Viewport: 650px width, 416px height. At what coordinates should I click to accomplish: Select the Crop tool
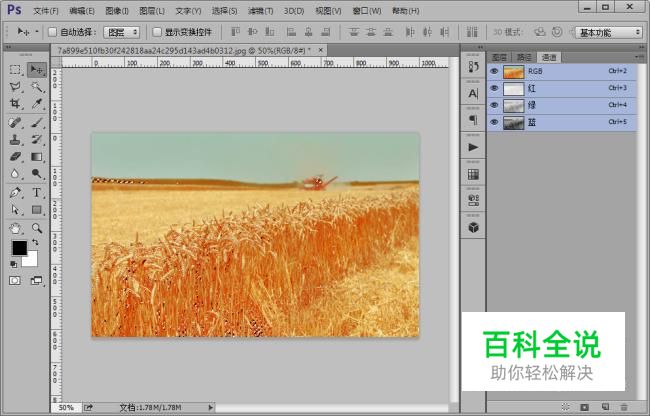click(x=15, y=104)
